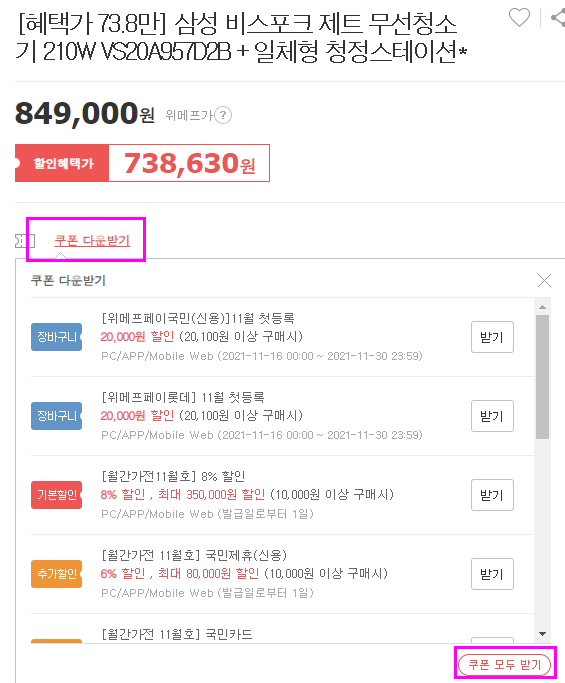Image resolution: width=565 pixels, height=683 pixels.
Task: Get the 위메프페이국민(신용) 11월 첫등록 coupon
Action: click(492, 337)
